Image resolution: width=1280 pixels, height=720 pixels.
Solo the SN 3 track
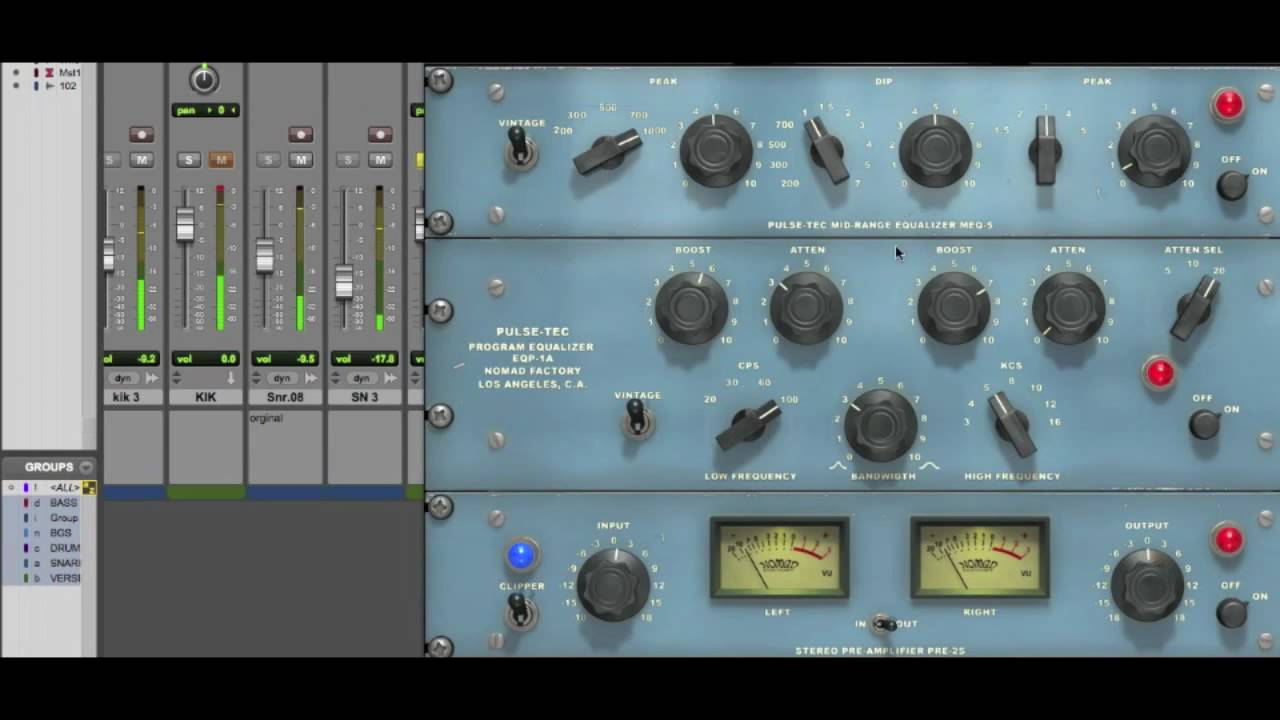[348, 160]
